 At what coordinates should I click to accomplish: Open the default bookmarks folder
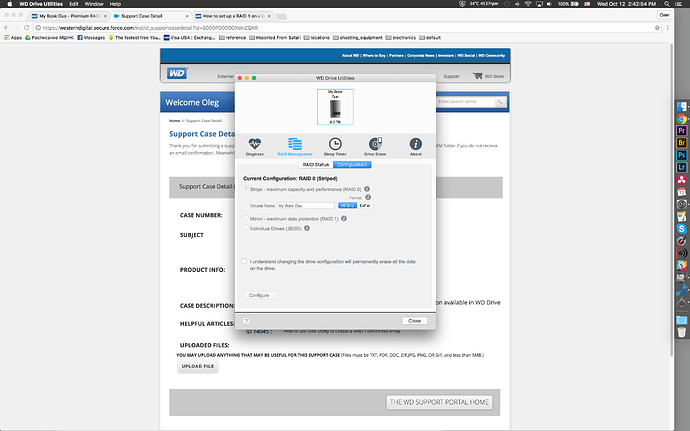coord(430,38)
